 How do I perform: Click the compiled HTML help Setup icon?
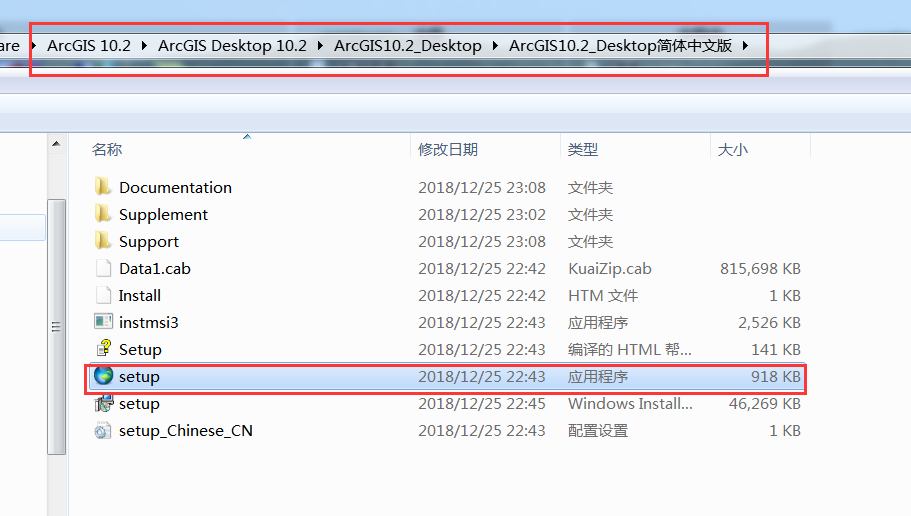103,349
